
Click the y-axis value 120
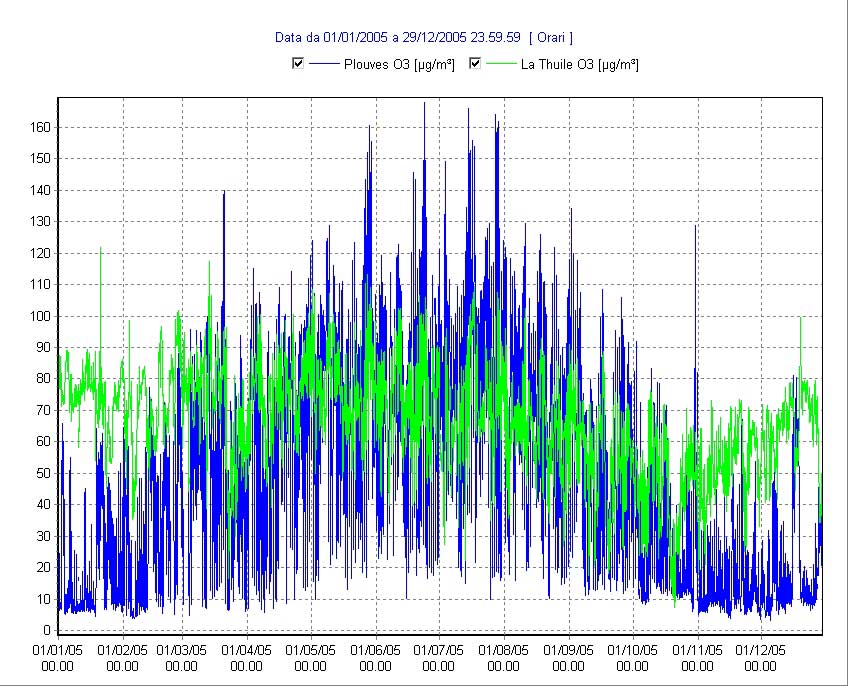(40, 253)
